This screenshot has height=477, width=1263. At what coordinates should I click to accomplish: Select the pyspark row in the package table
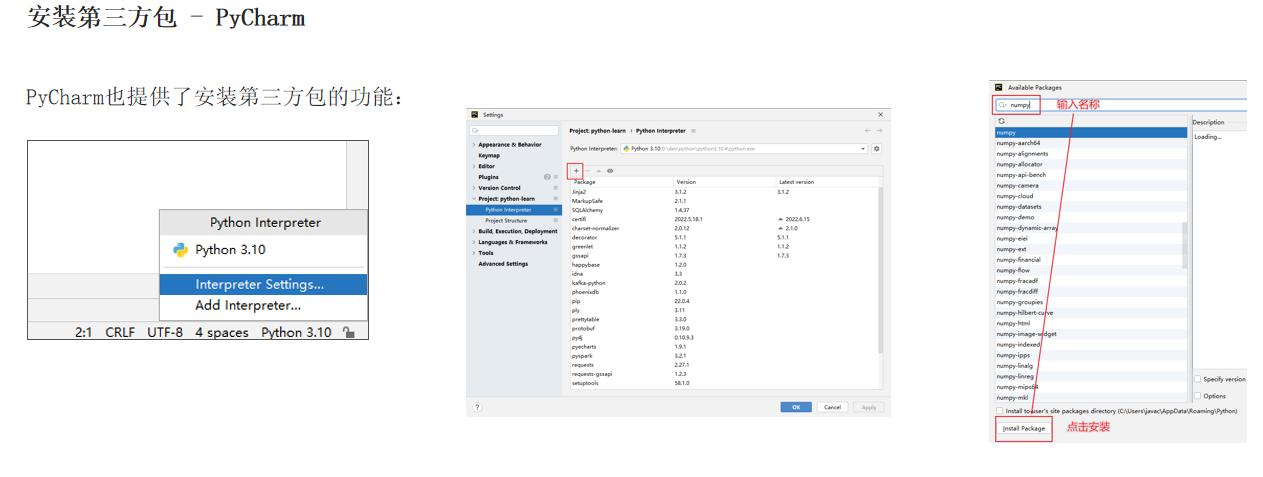[x=724, y=355]
